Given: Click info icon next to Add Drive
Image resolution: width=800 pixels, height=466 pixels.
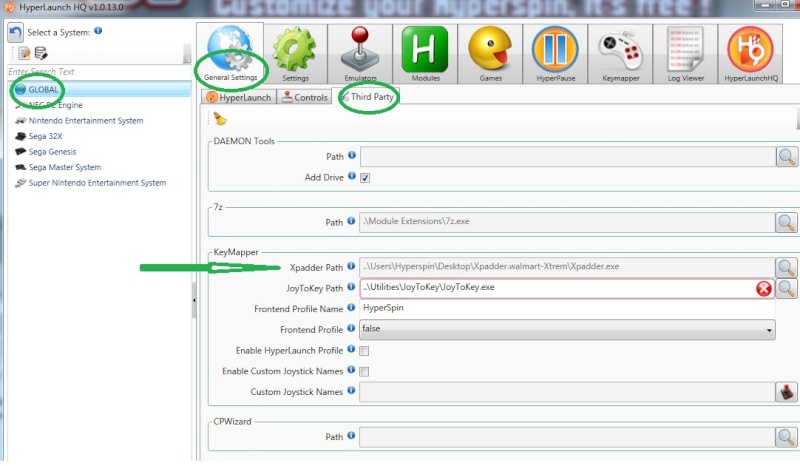Looking at the screenshot, I should [352, 176].
